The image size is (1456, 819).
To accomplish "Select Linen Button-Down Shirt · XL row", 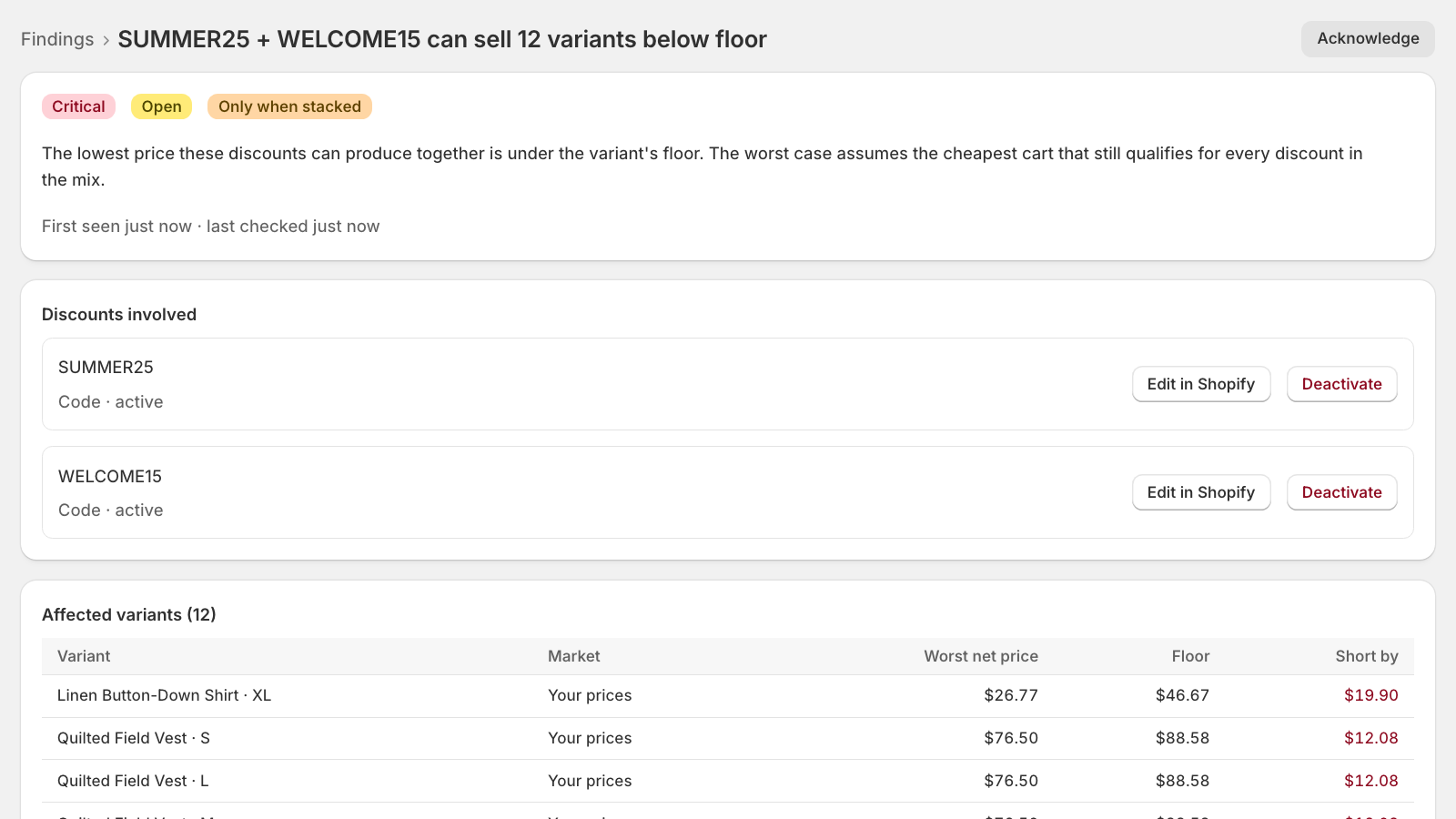I will [728, 696].
